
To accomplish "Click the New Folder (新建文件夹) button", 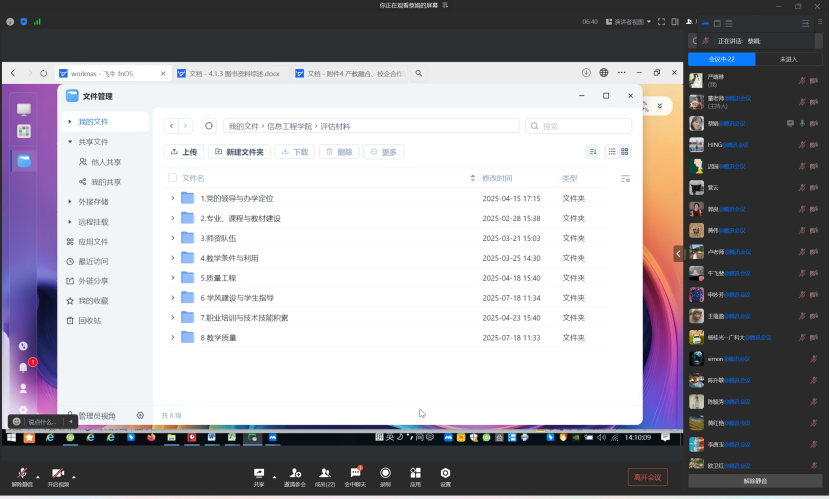I will tap(239, 152).
